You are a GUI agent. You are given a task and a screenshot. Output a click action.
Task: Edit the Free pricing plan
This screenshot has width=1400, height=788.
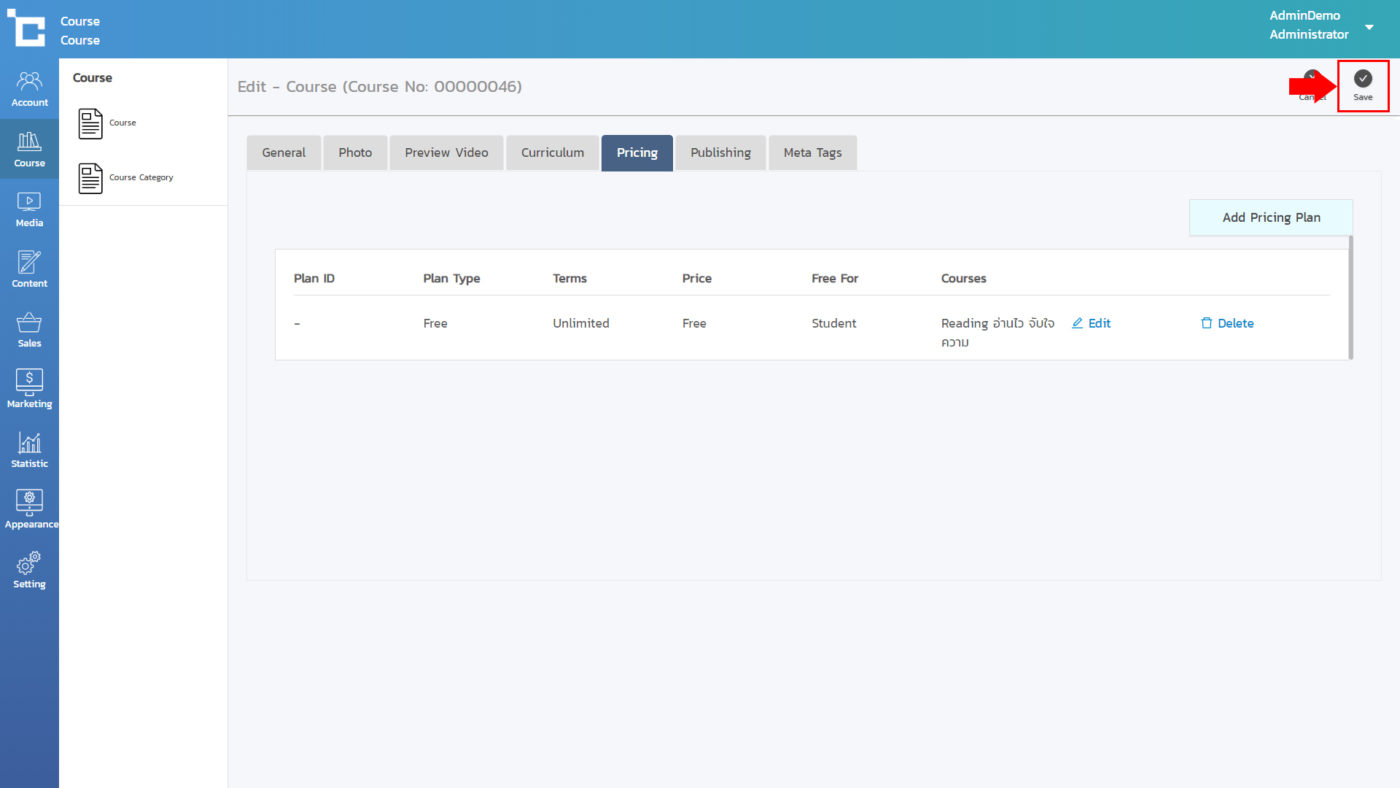pyautogui.click(x=1091, y=323)
